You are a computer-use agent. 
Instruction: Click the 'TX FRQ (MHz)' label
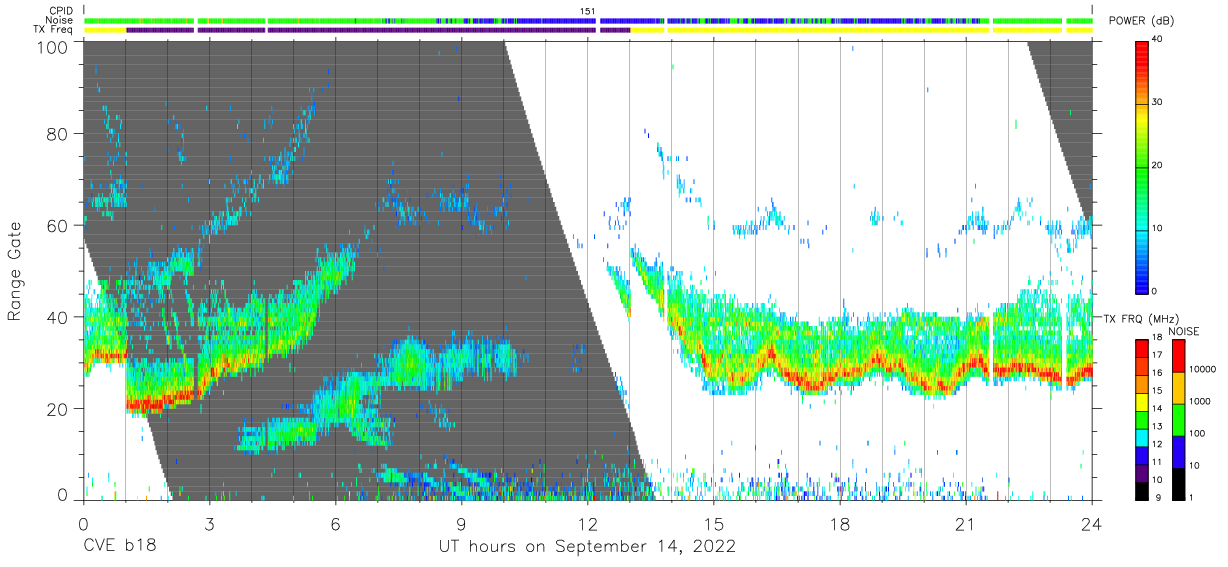coord(1141,319)
